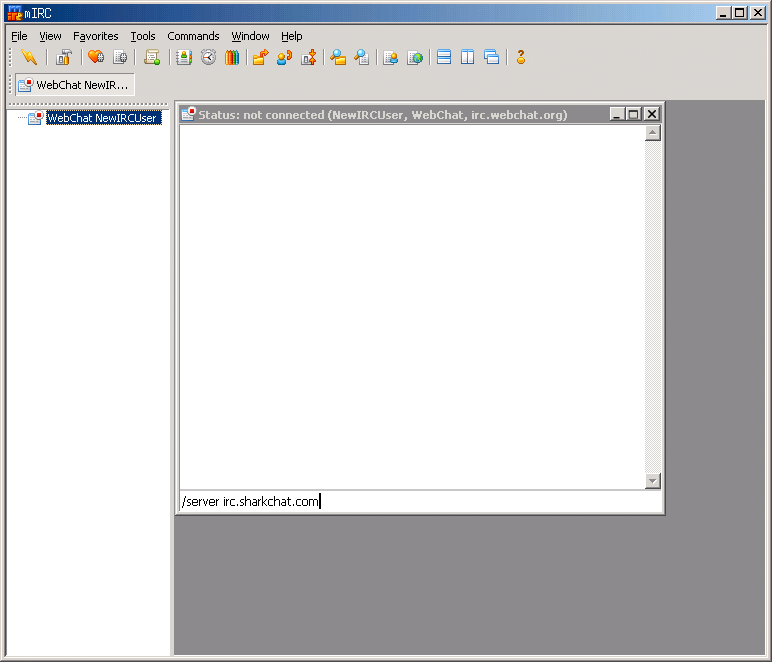Image resolution: width=772 pixels, height=662 pixels.
Task: Open Received Files magnifier-folder icon
Action: (338, 57)
